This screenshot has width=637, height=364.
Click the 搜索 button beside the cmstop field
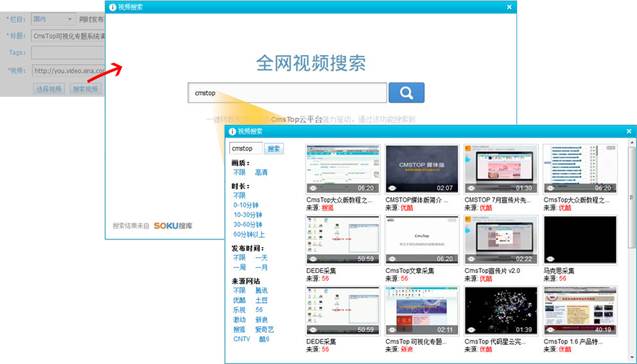point(274,149)
